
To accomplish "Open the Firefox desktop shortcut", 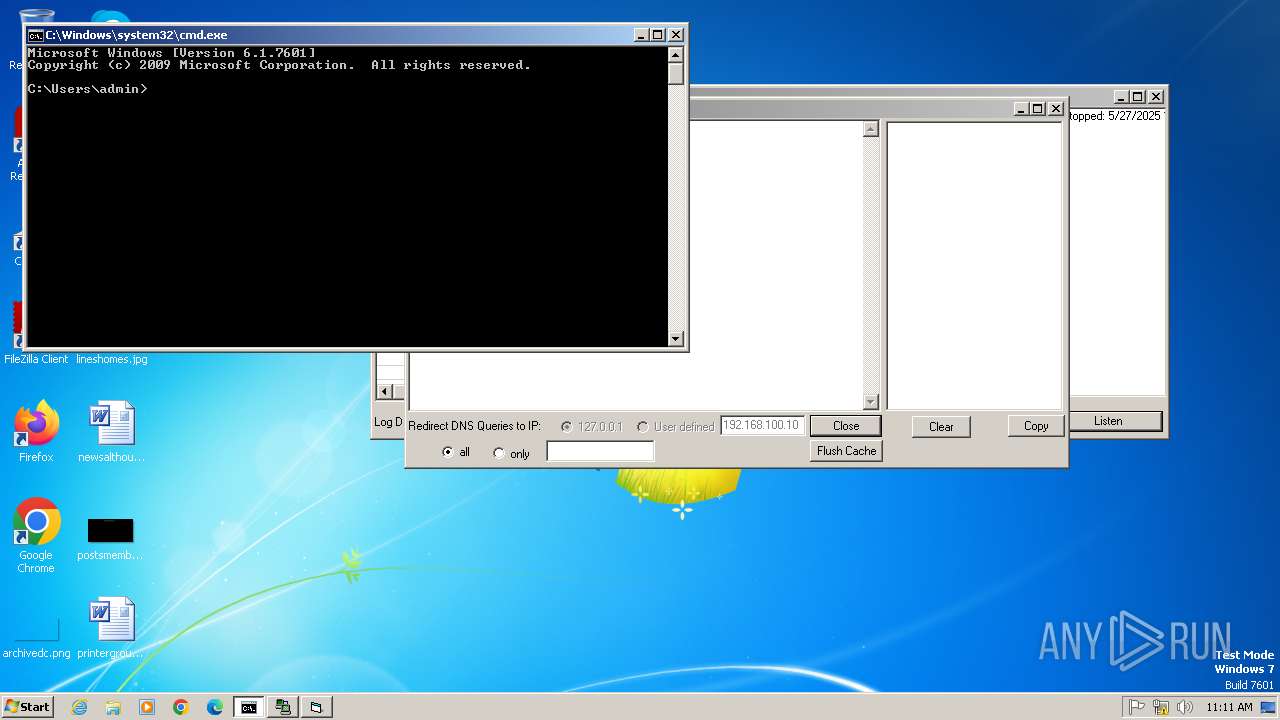I will 36,432.
